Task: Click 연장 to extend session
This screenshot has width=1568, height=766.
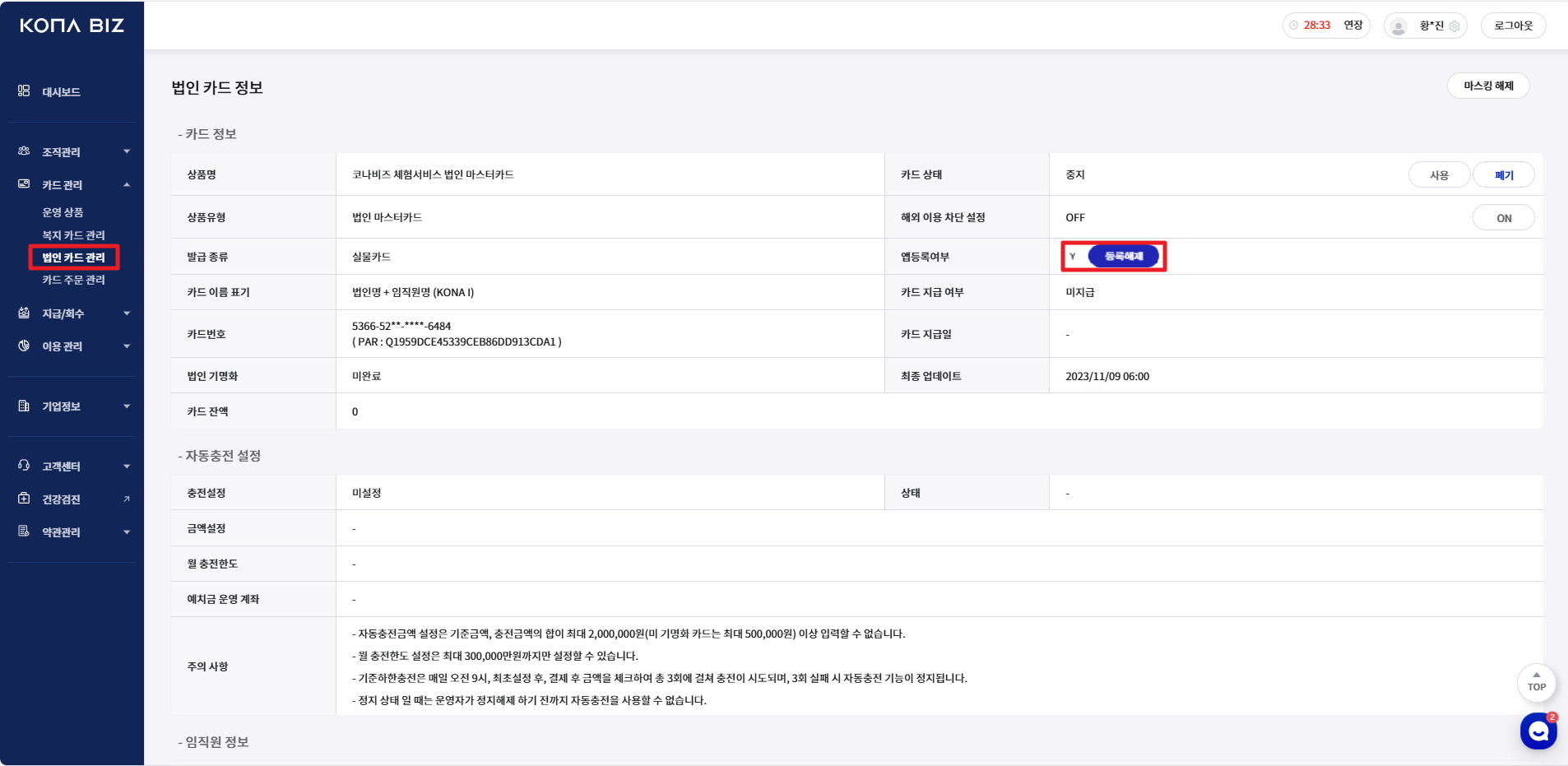Action: coord(1353,26)
